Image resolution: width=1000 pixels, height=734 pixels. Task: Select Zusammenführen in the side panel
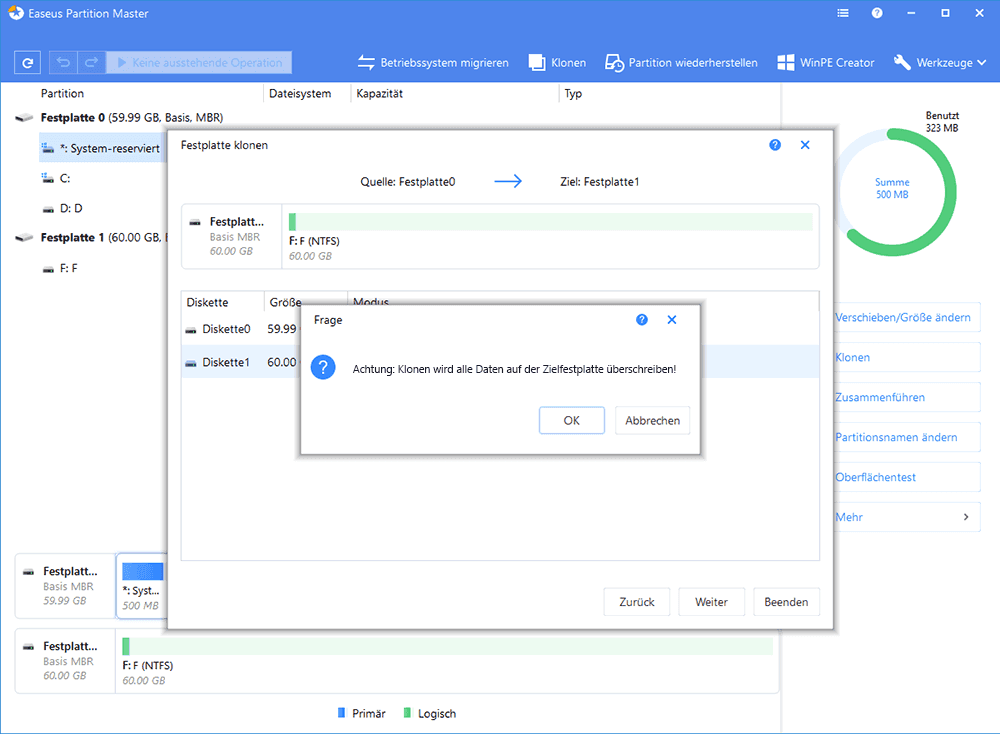point(907,397)
